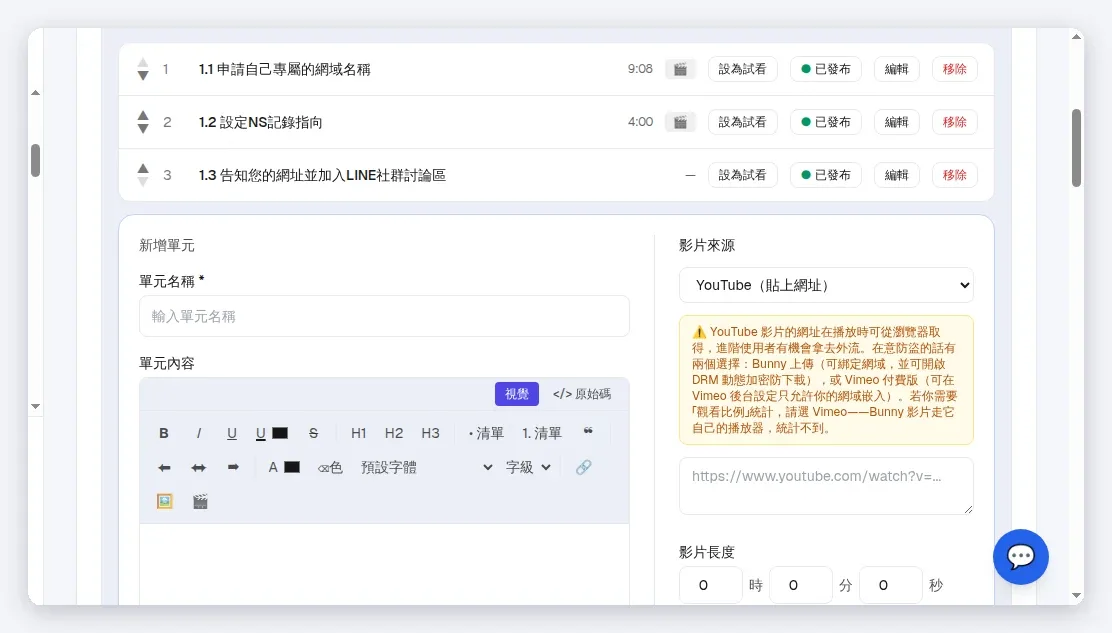Click the 秒 seconds duration field
The image size is (1112, 633).
click(891, 586)
